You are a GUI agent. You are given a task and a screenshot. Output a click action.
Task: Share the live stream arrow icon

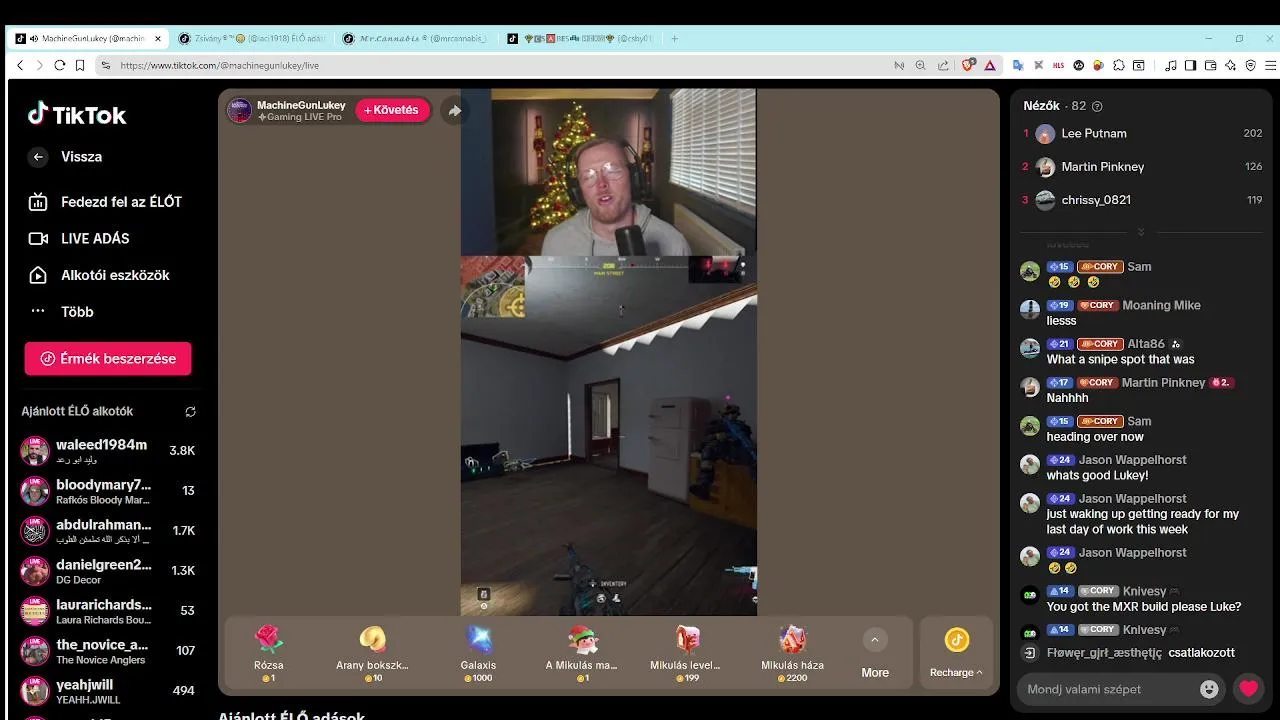click(x=454, y=110)
